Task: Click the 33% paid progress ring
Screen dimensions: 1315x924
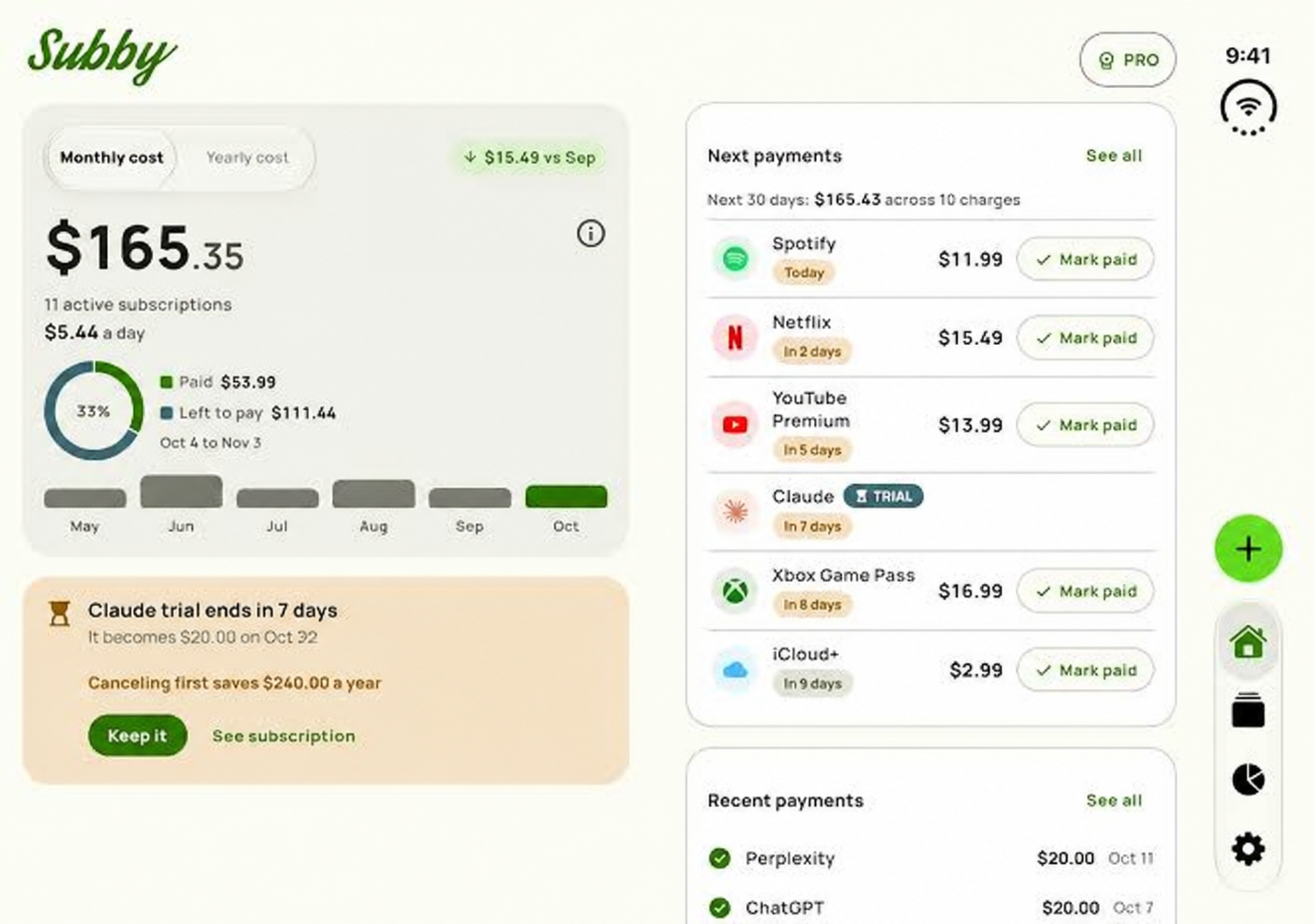Action: pos(93,411)
